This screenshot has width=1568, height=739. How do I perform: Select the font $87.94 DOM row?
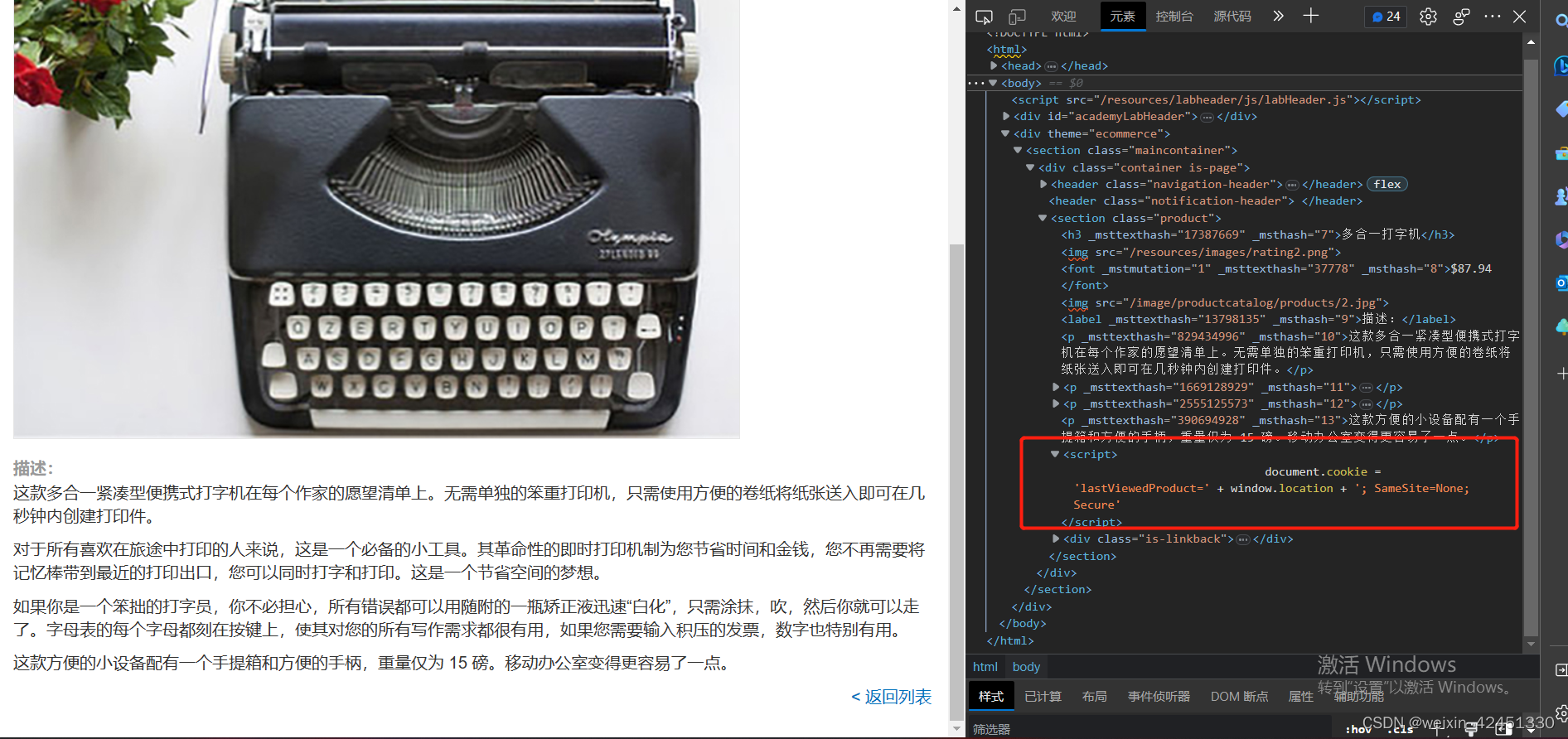point(1276,278)
